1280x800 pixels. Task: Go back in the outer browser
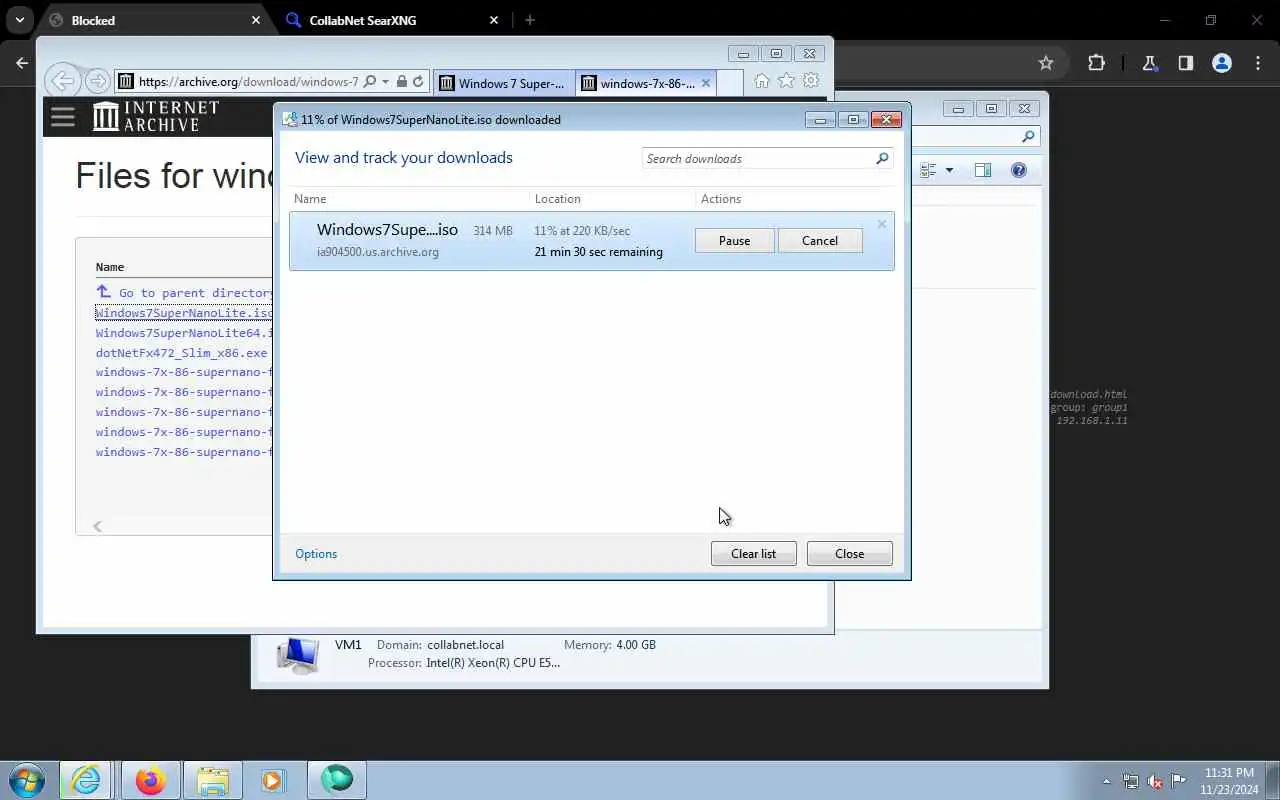[x=22, y=63]
